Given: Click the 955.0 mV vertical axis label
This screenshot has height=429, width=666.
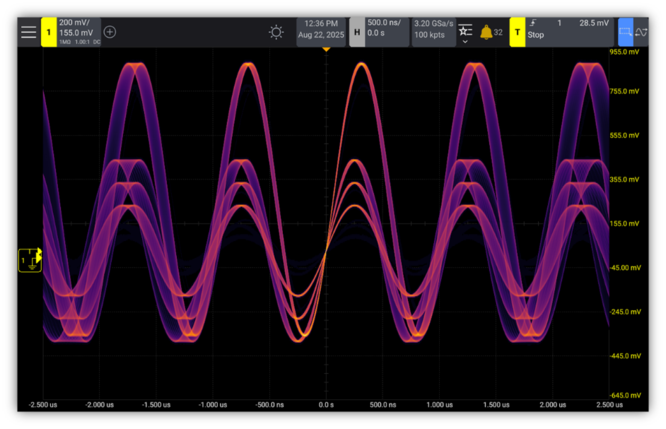Looking at the screenshot, I should point(624,50).
